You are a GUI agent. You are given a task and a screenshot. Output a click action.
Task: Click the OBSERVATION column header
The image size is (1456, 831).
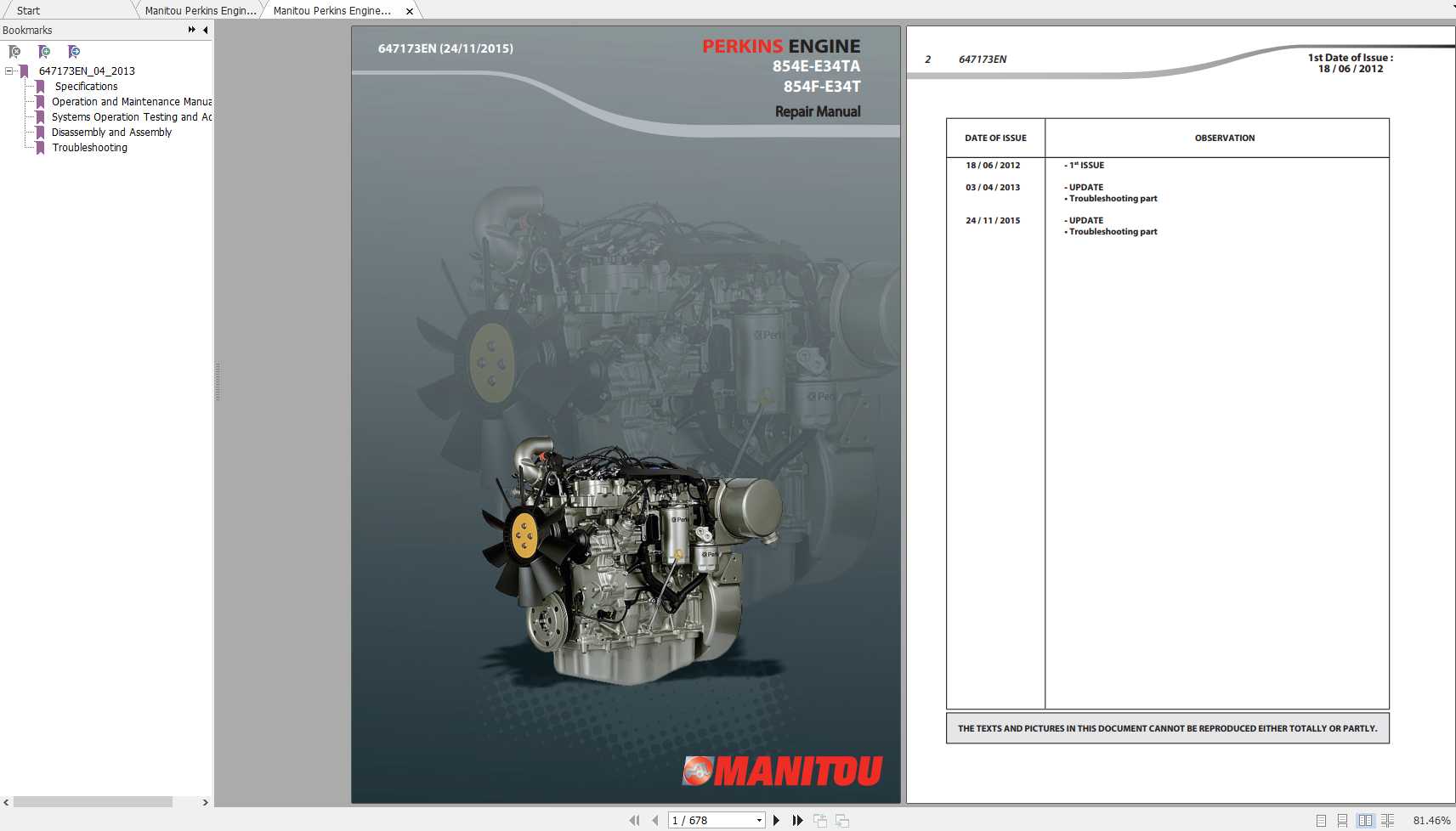click(1225, 138)
